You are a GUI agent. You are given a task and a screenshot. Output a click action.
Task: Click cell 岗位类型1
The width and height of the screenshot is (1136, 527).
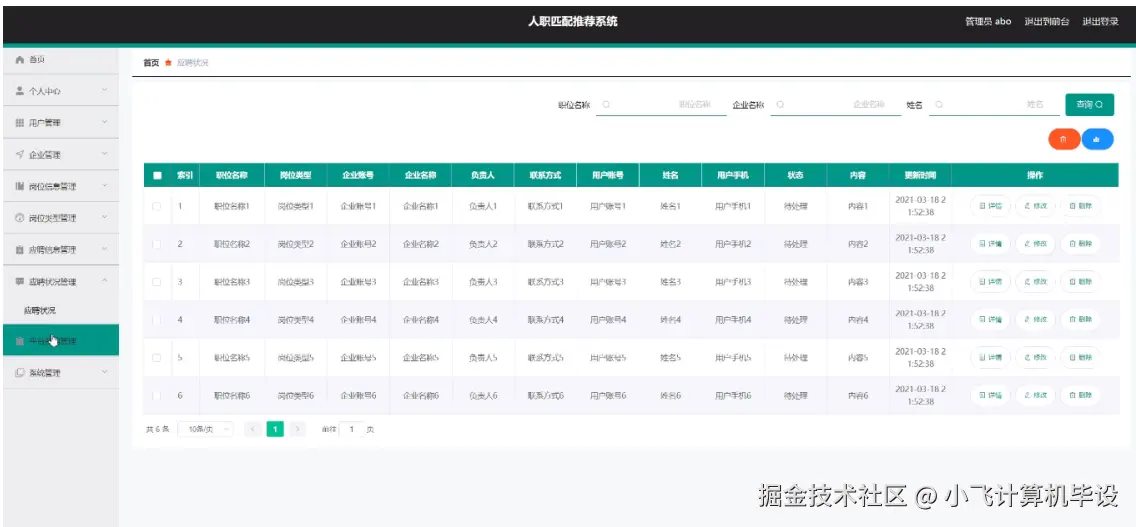pos(296,207)
